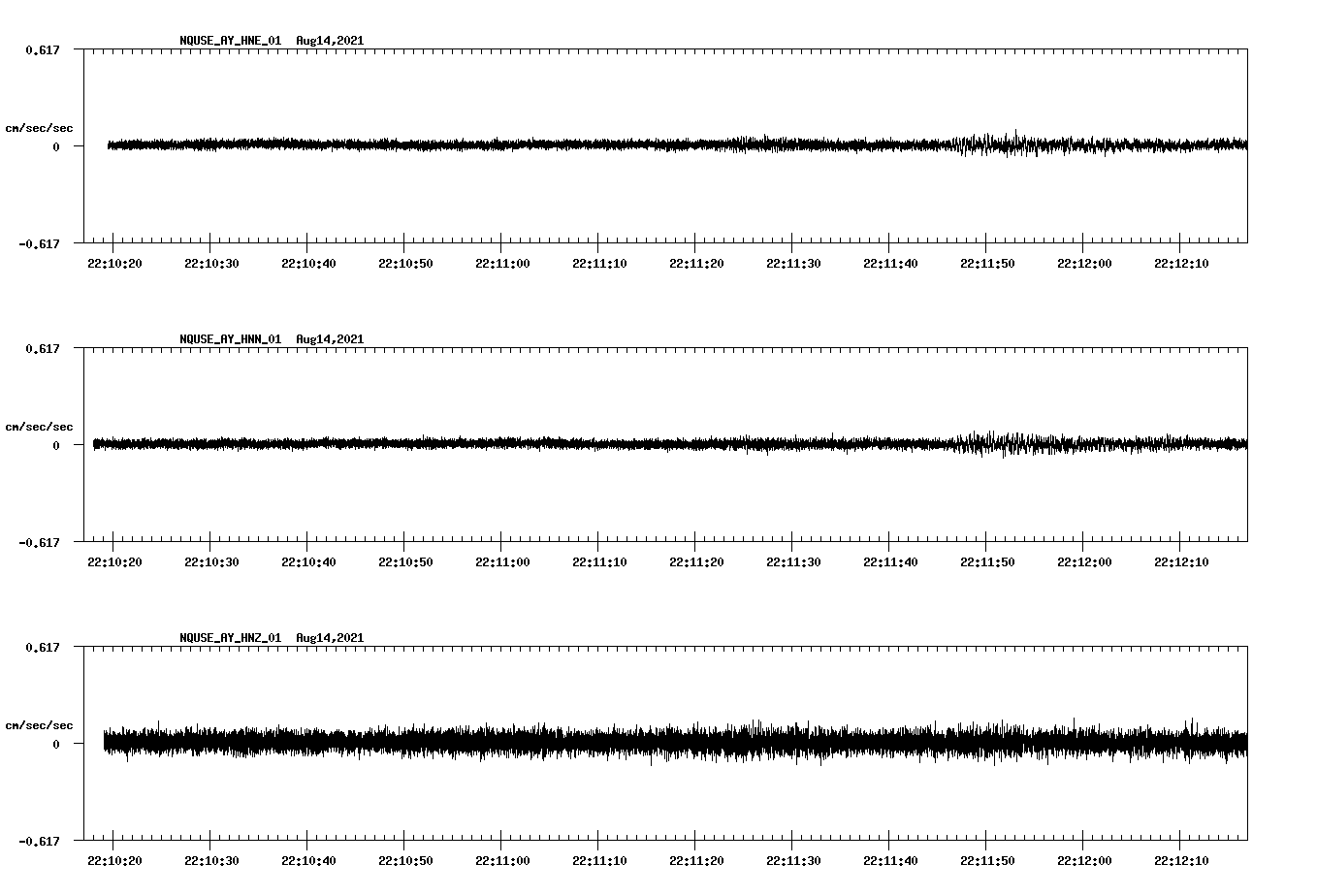Click the 22:11:20 time label under HNZ plot
The height and width of the screenshot is (896, 1317).
point(696,861)
